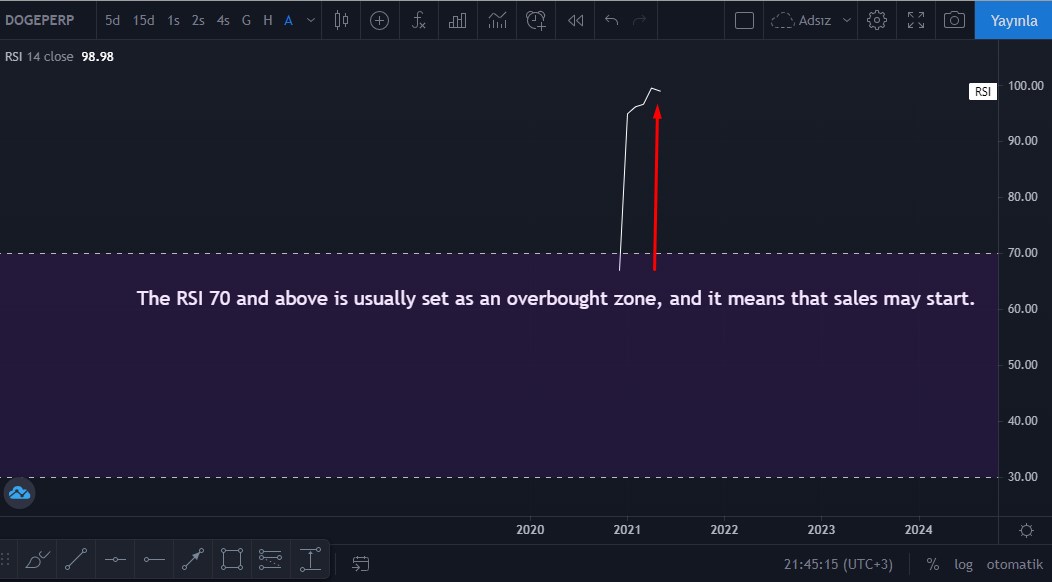Toggle otomatik auto scale
1052x582 pixels.
pos(1014,565)
